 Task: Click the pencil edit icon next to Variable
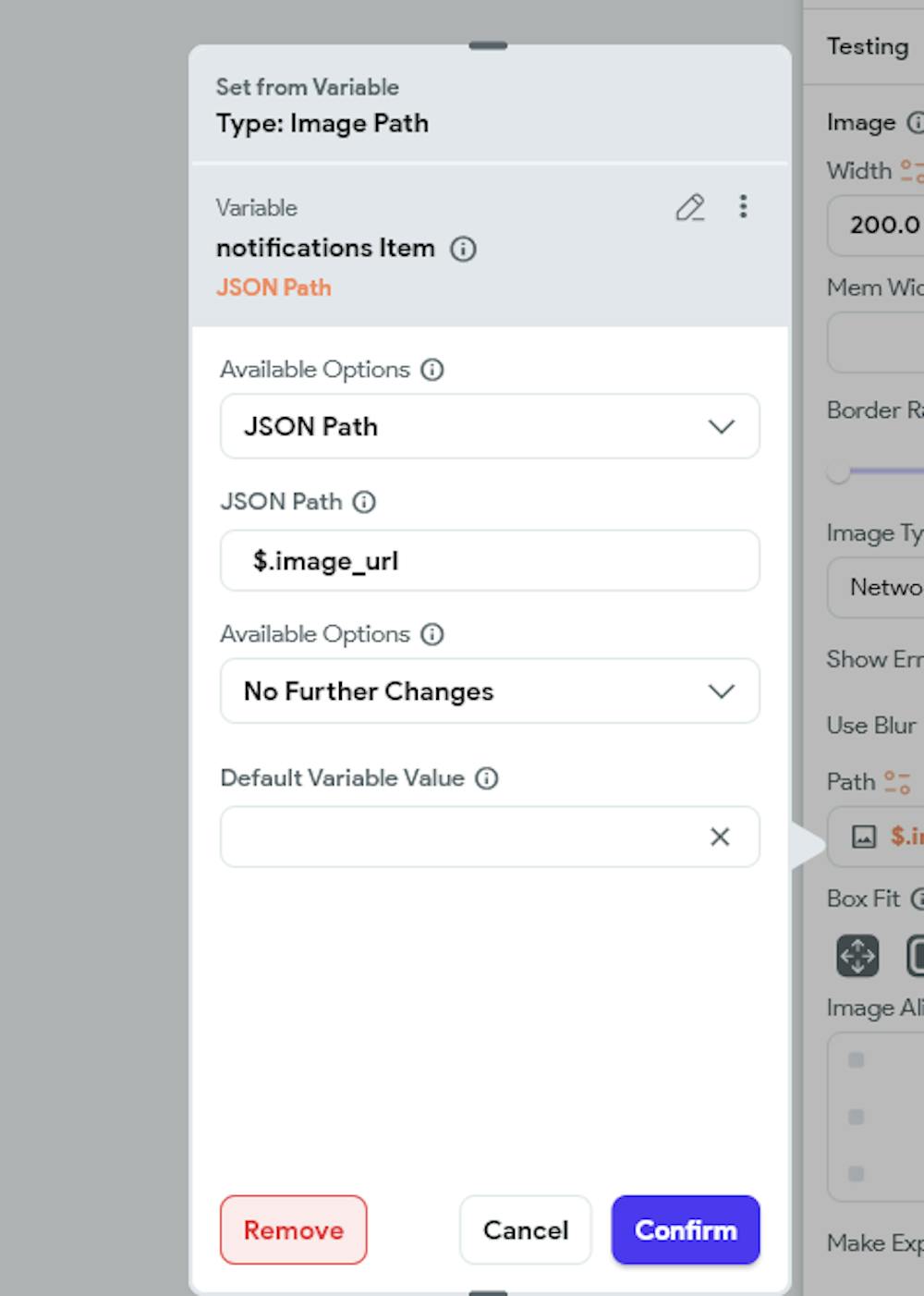tap(691, 209)
